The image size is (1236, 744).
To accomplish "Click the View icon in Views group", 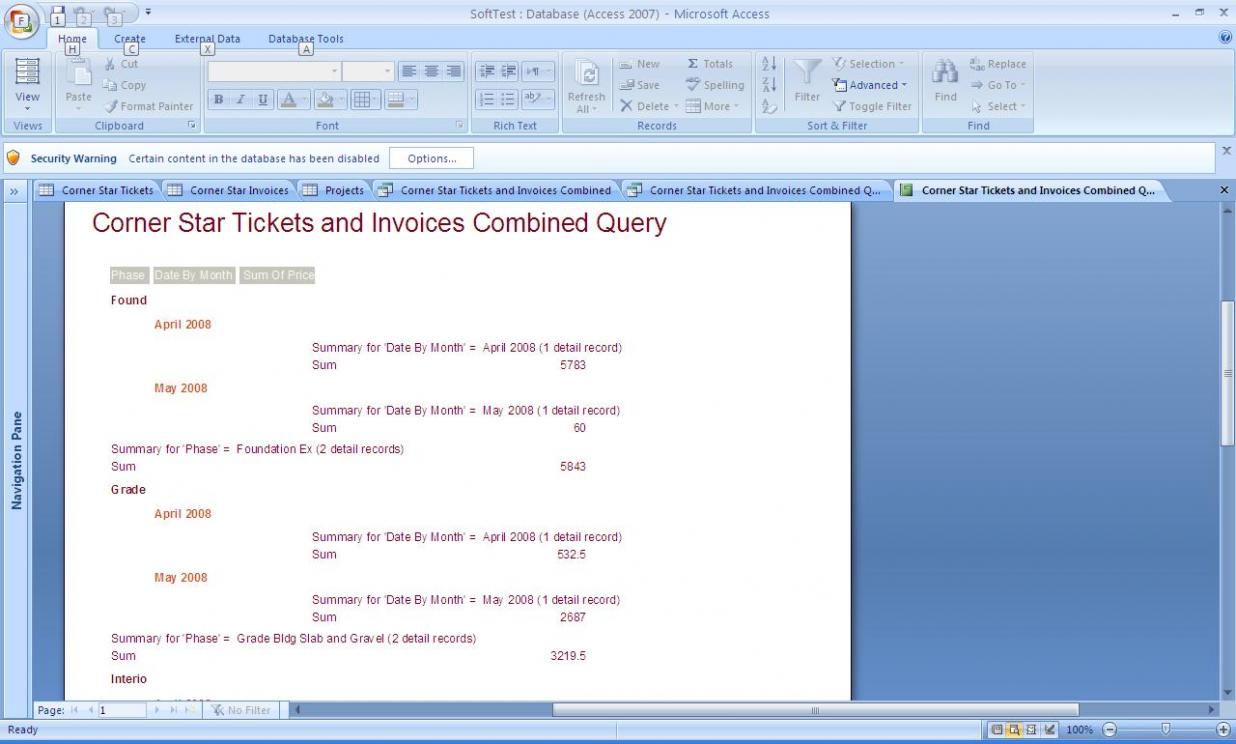I will click(27, 72).
